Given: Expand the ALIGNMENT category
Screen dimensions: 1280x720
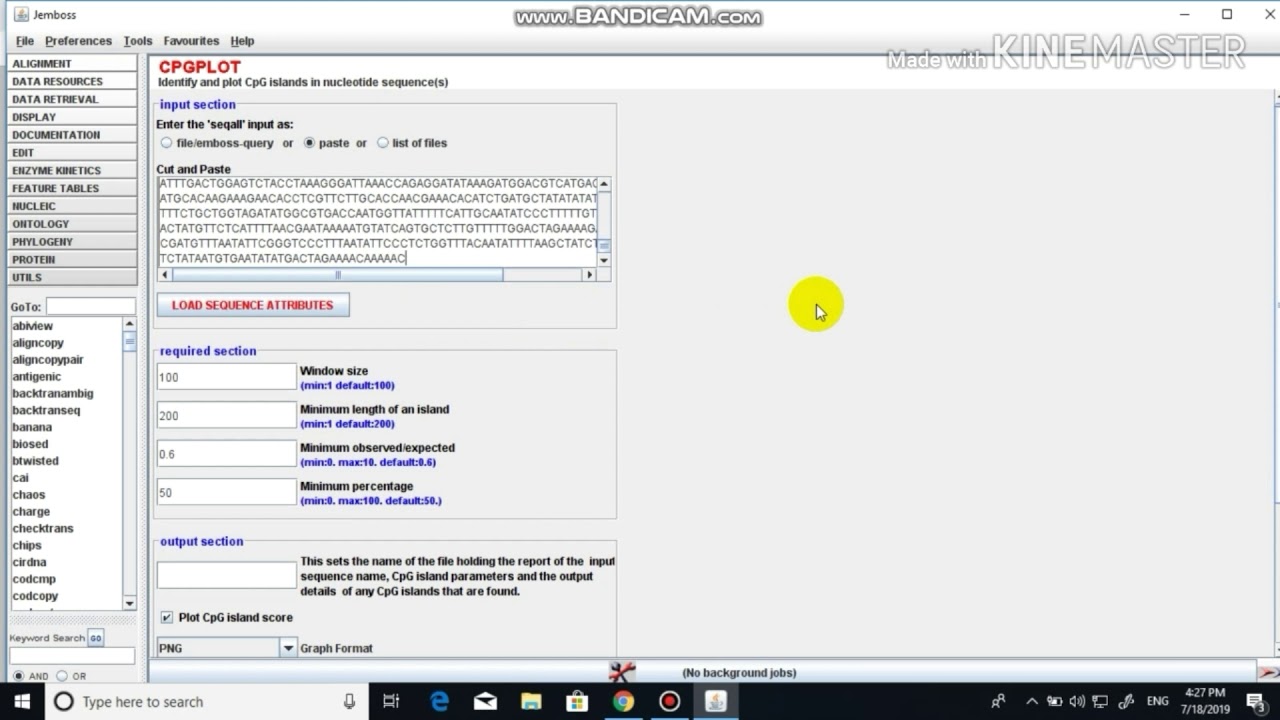Looking at the screenshot, I should pos(72,64).
